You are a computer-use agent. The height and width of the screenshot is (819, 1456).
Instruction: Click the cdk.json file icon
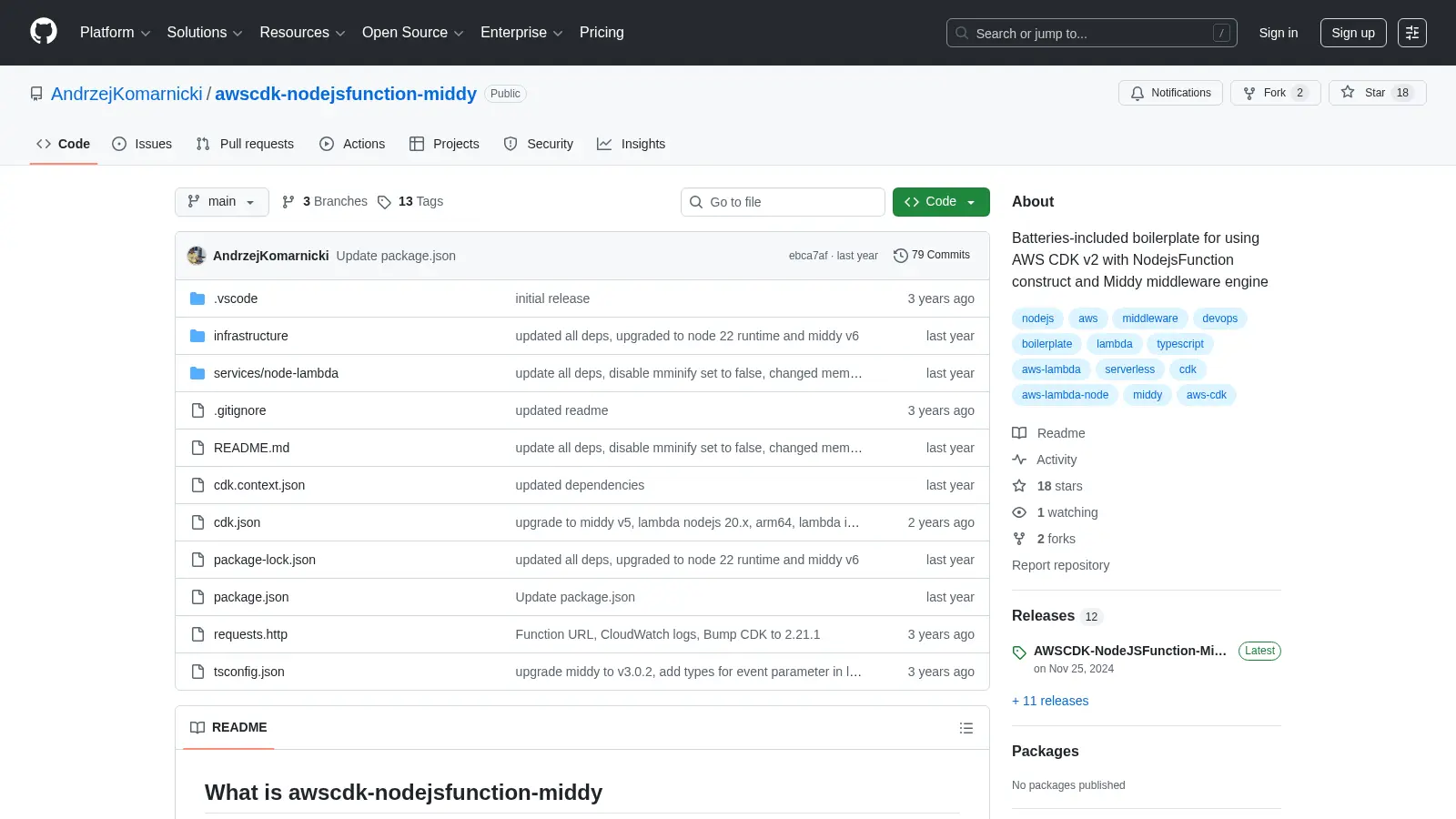[x=197, y=522]
